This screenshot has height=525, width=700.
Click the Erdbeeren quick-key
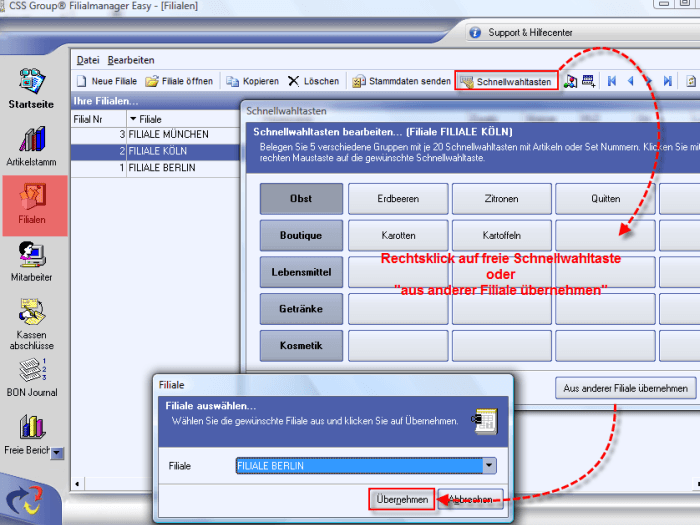[398, 199]
